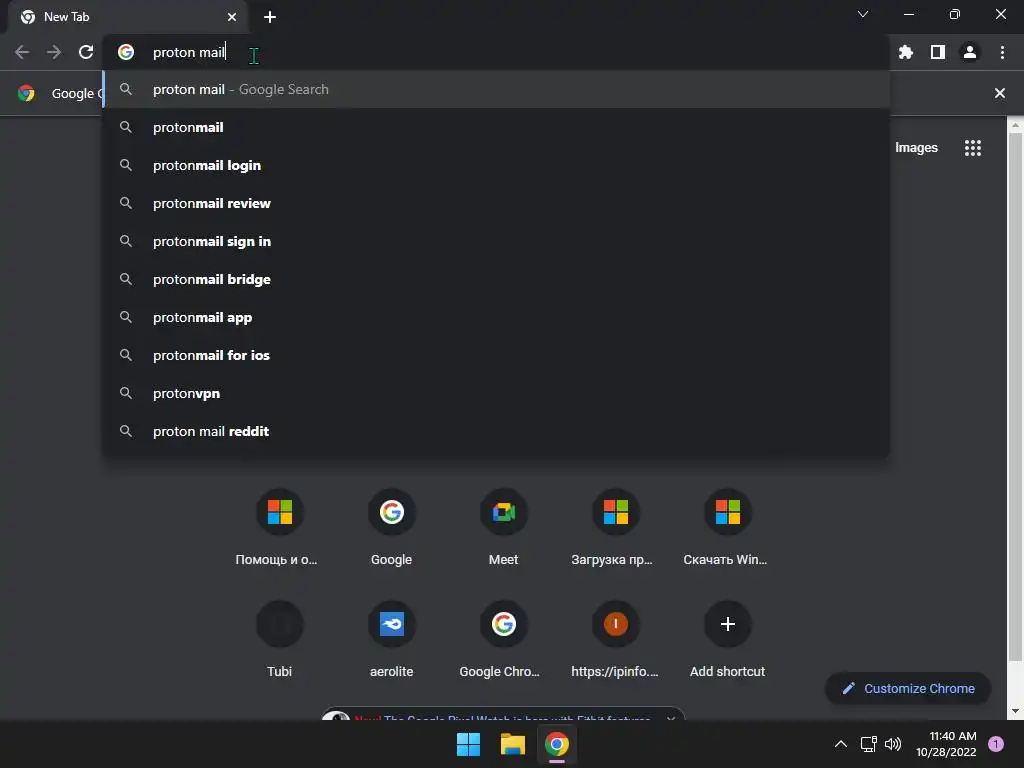The image size is (1024, 768).
Task: Pick 'protonmail review' suggestion
Action: [x=496, y=203]
